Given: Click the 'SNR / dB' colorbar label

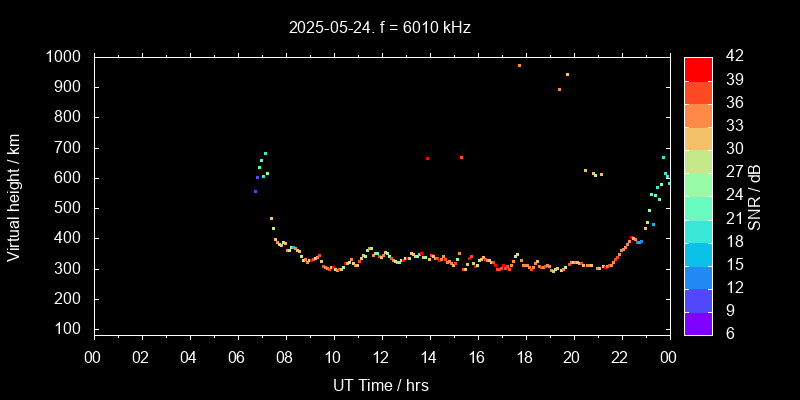Looking at the screenshot, I should [x=755, y=196].
